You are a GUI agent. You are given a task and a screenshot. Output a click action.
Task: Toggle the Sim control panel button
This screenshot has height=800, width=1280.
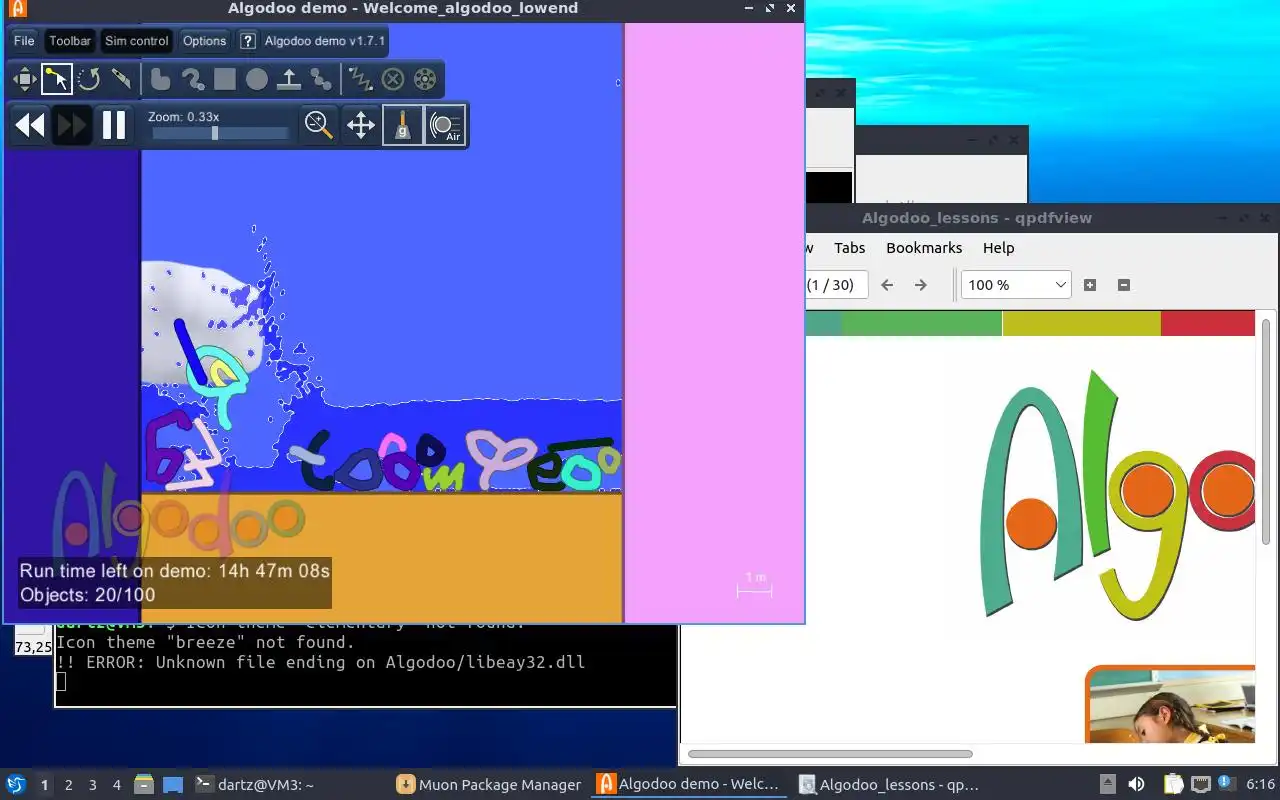coord(137,41)
